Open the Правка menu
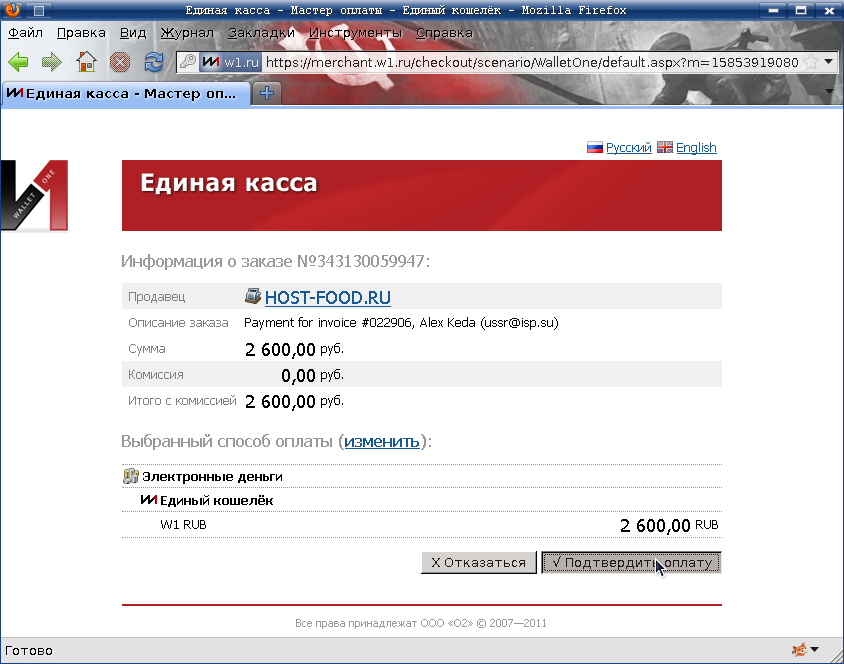 click(x=81, y=33)
